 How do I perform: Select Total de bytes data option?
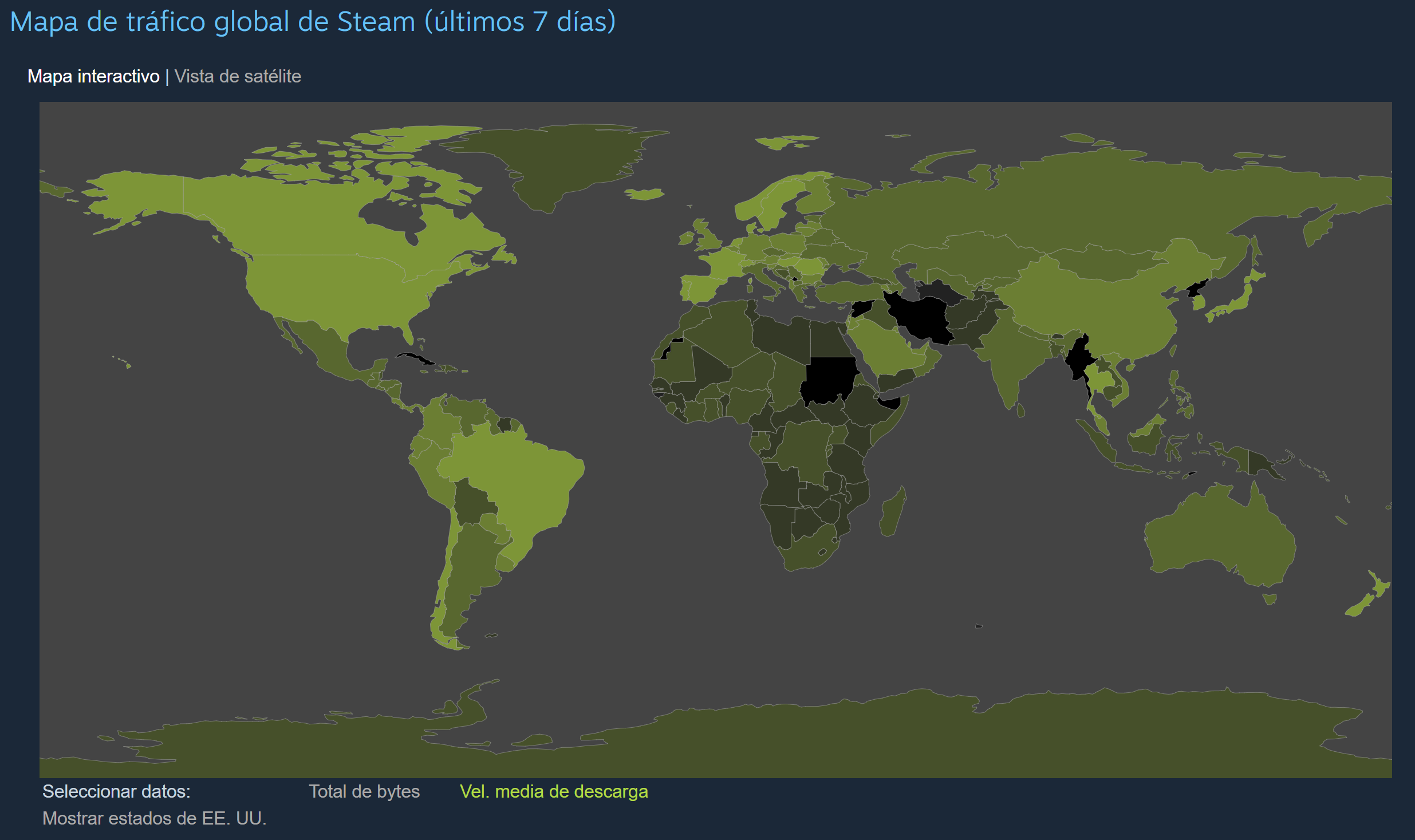click(364, 791)
